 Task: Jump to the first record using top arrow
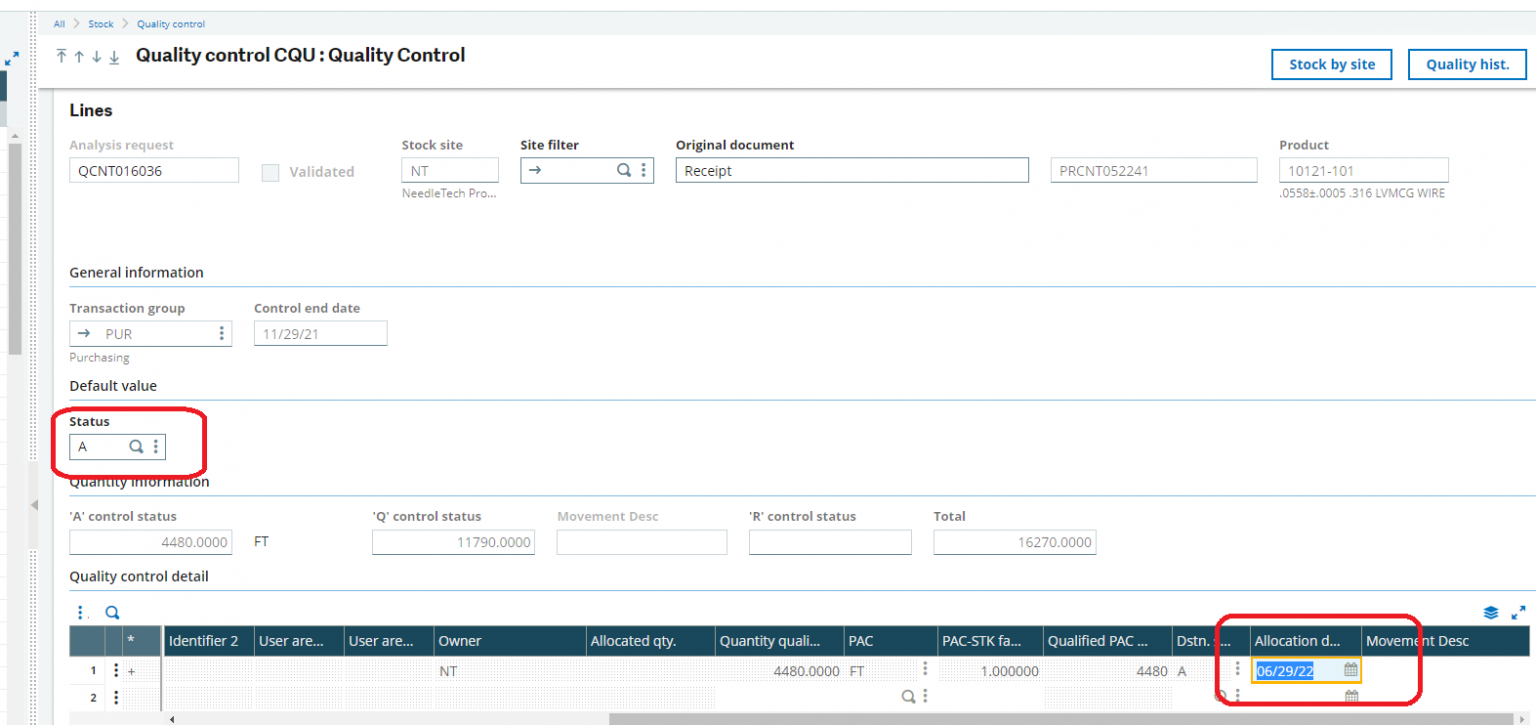pos(62,58)
